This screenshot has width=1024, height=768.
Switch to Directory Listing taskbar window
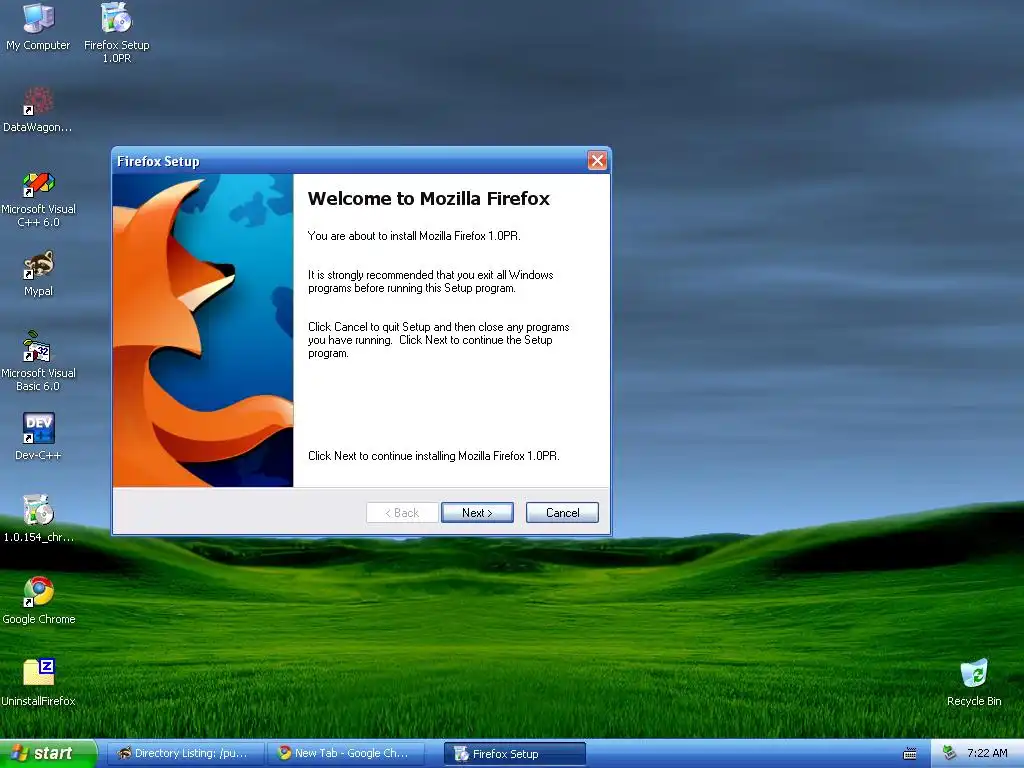coord(185,754)
